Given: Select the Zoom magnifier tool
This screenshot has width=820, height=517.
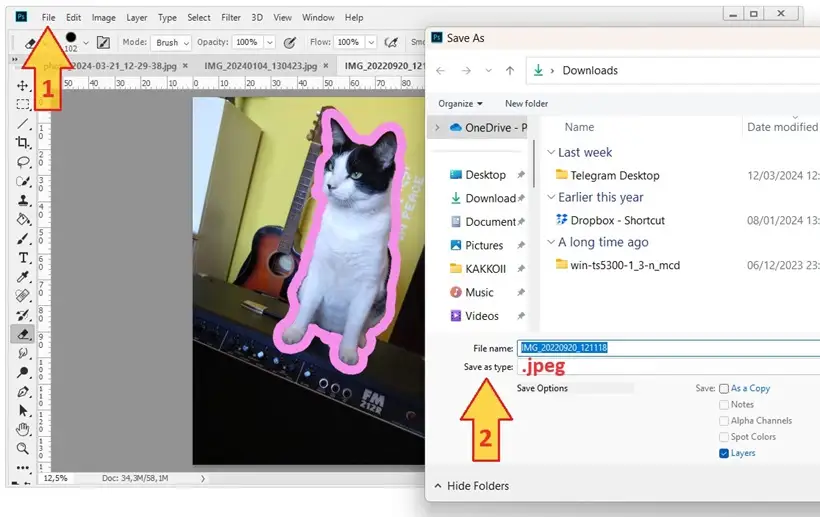Looking at the screenshot, I should pos(22,449).
